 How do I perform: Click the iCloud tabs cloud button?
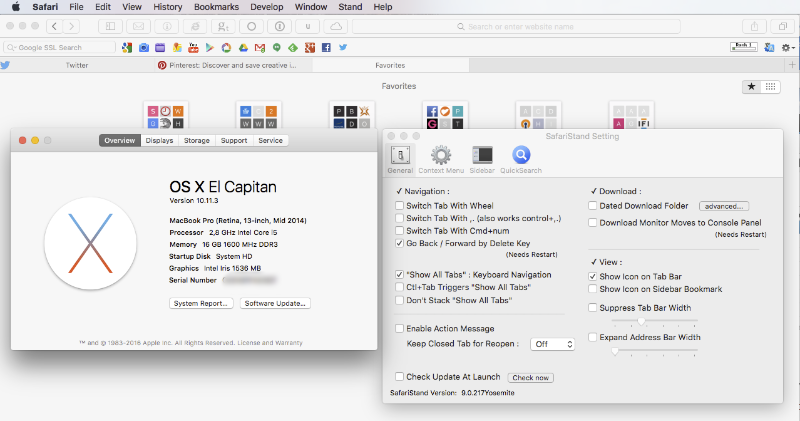click(x=336, y=26)
